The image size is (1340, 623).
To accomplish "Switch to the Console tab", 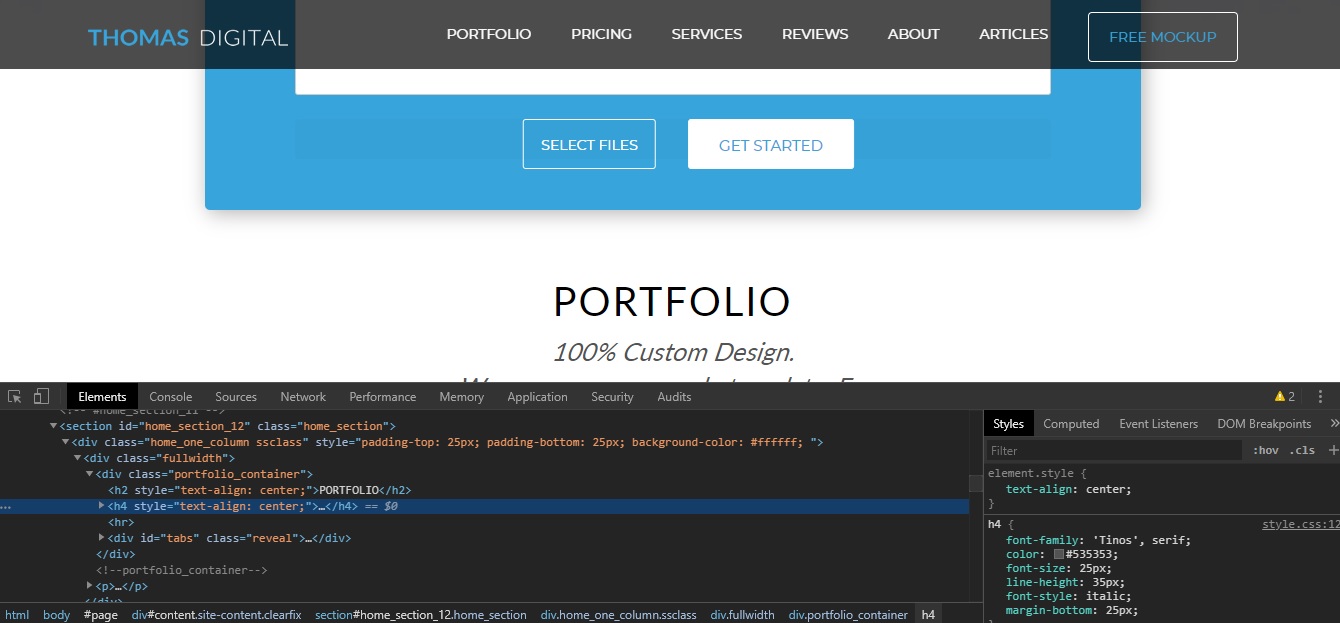I will [x=170, y=397].
